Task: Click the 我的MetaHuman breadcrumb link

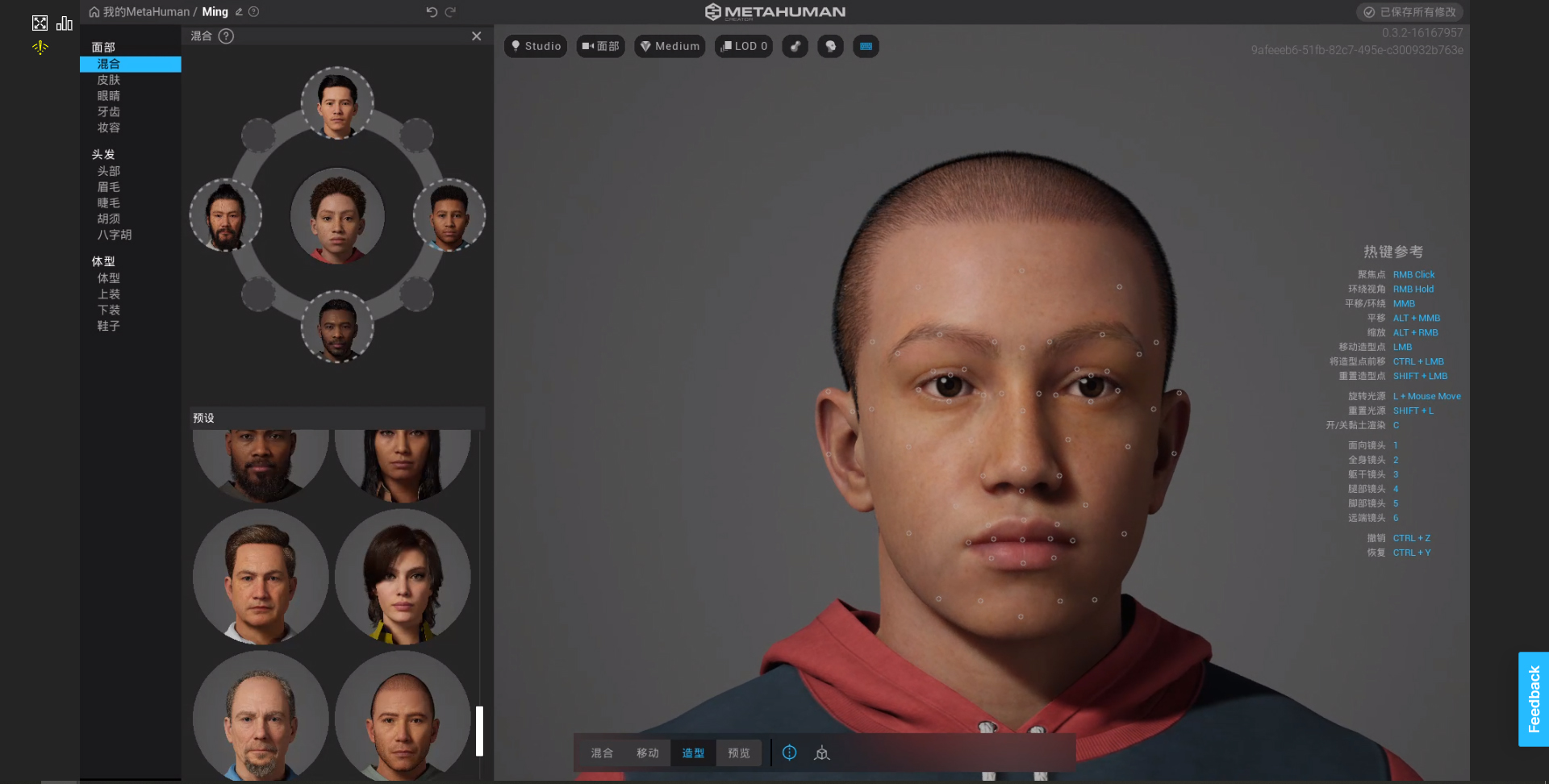Action: click(146, 12)
